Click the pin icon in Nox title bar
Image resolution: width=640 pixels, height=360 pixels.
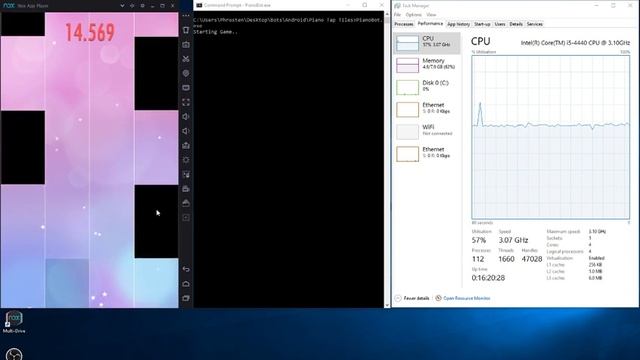click(132, 6)
